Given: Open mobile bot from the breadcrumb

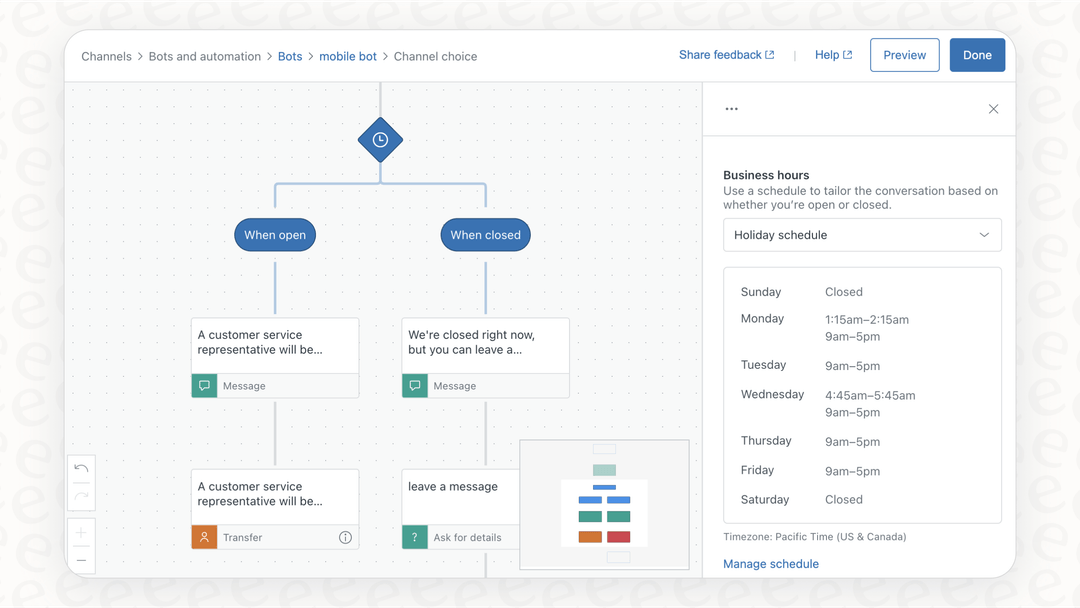Looking at the screenshot, I should pos(348,56).
